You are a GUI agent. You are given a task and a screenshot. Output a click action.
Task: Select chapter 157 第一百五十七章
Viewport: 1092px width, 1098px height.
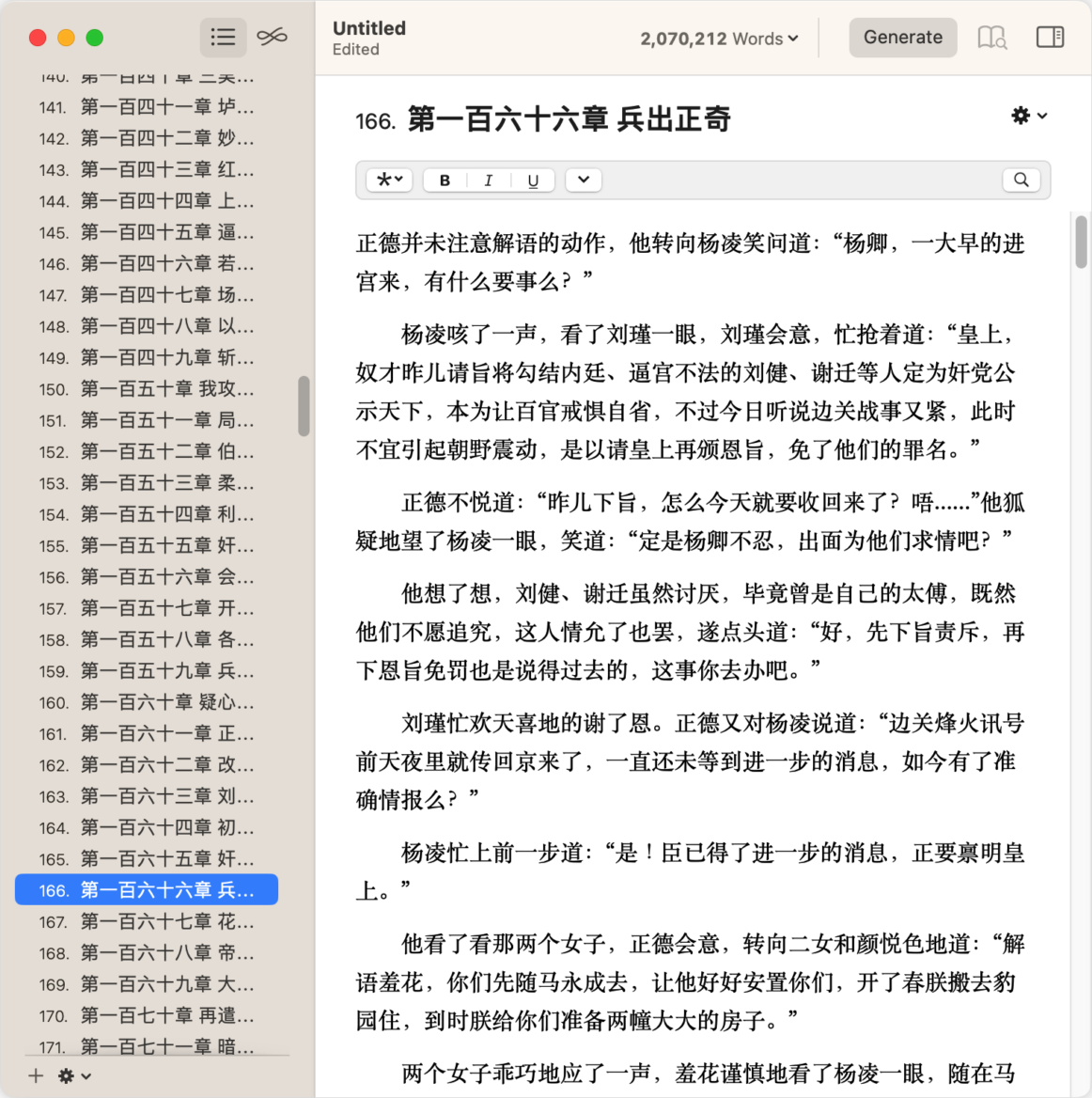[147, 608]
